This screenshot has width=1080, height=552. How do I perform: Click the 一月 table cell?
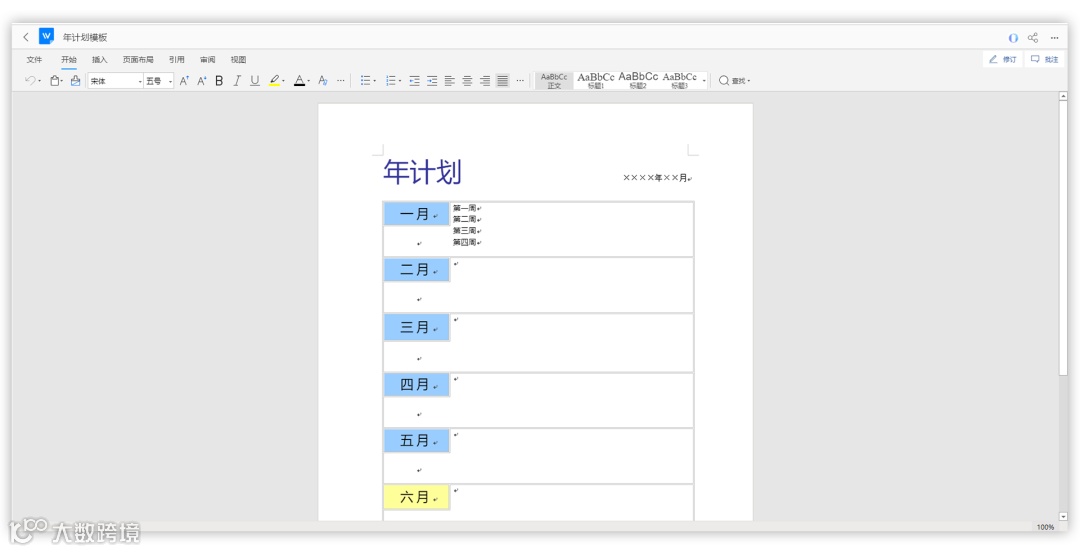coord(416,214)
